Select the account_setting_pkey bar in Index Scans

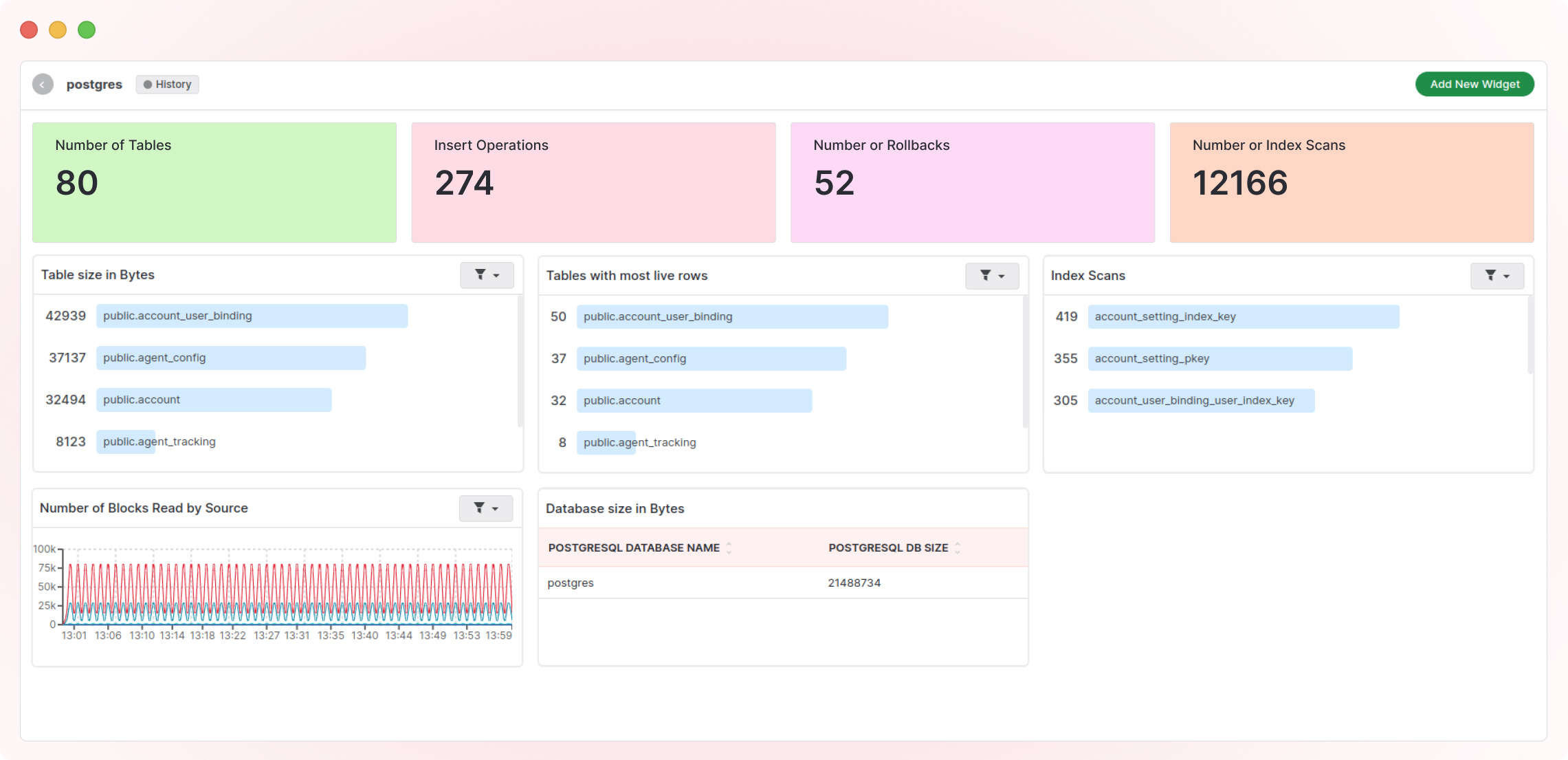(1220, 358)
